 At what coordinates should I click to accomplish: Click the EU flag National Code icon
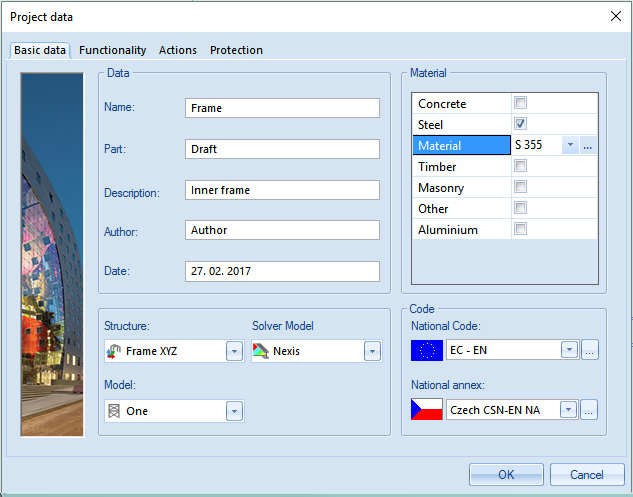426,350
